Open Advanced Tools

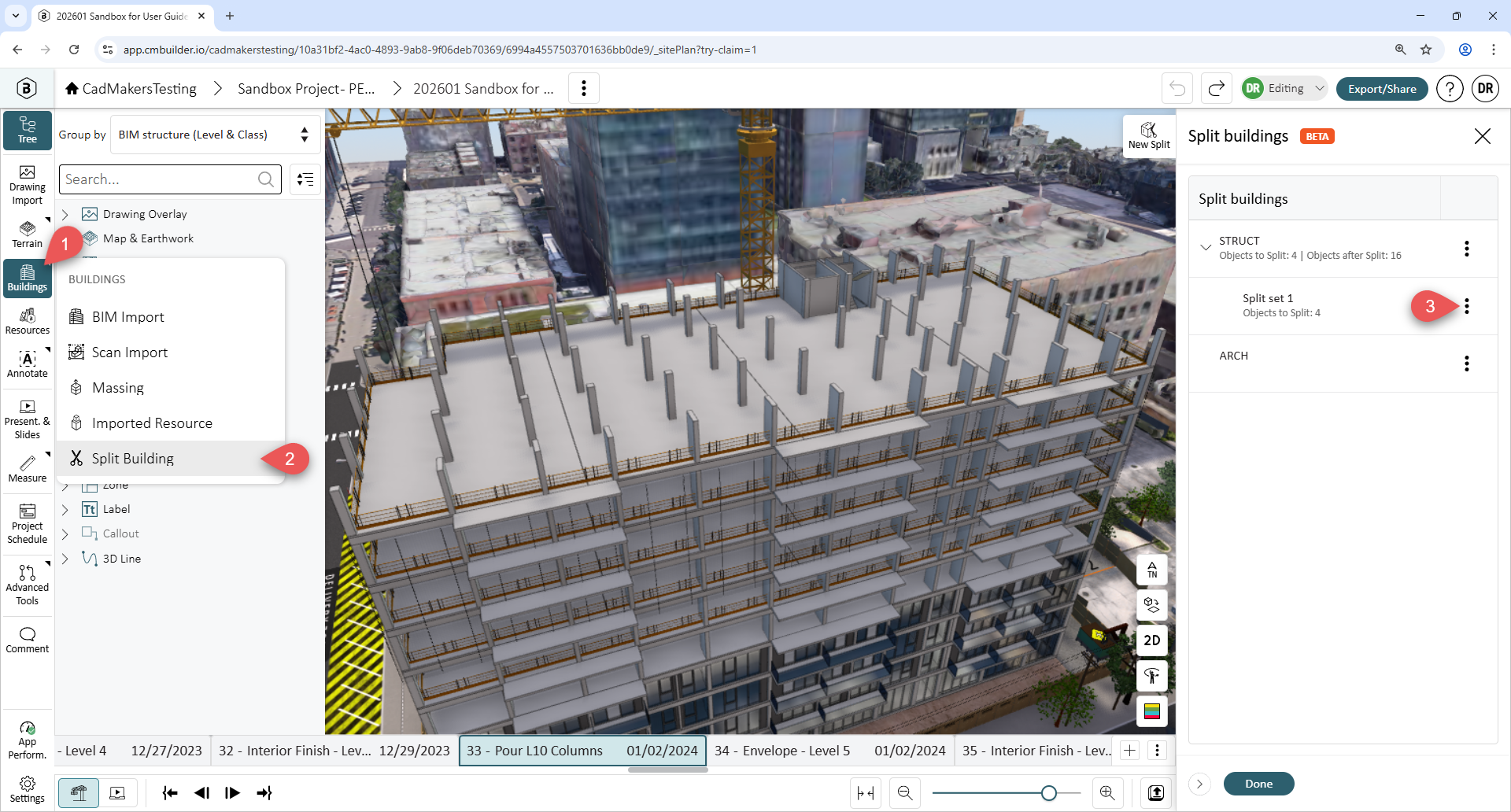(x=28, y=585)
